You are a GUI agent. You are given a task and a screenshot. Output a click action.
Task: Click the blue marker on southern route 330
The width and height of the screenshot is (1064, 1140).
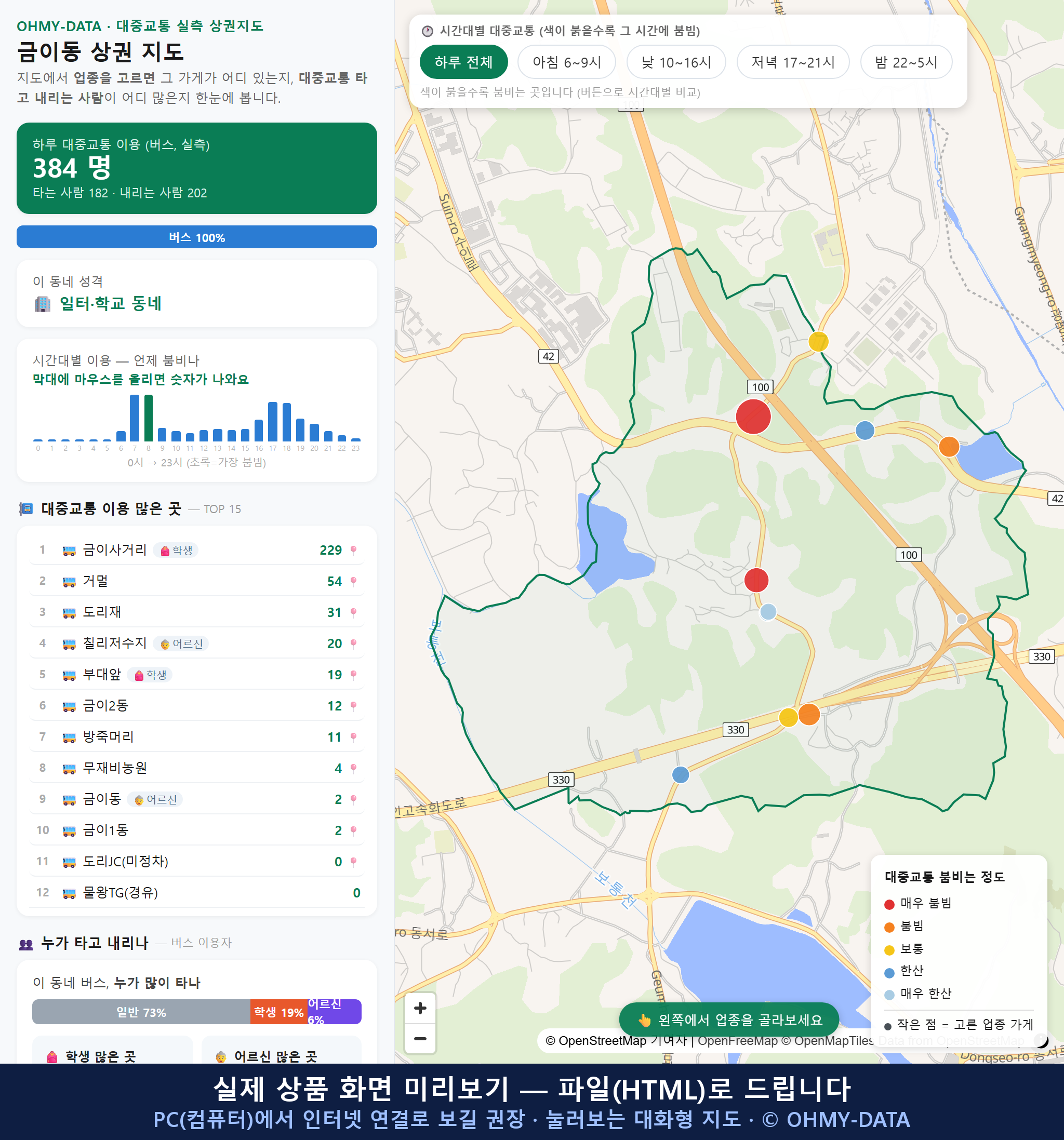tap(680, 775)
